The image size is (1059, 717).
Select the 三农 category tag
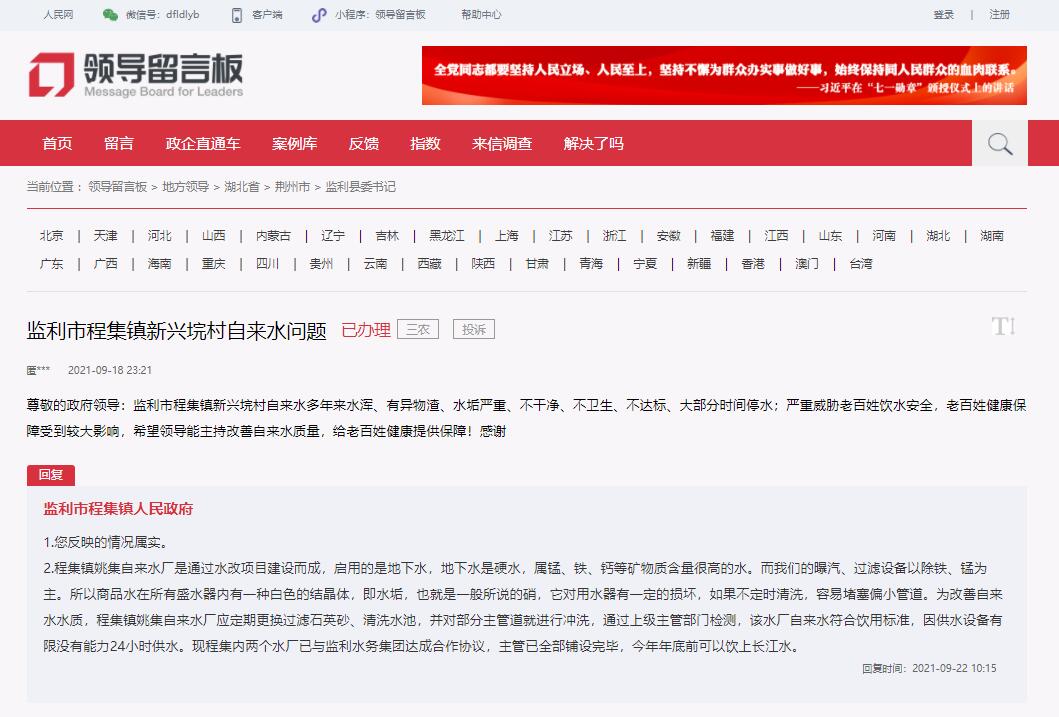417,329
